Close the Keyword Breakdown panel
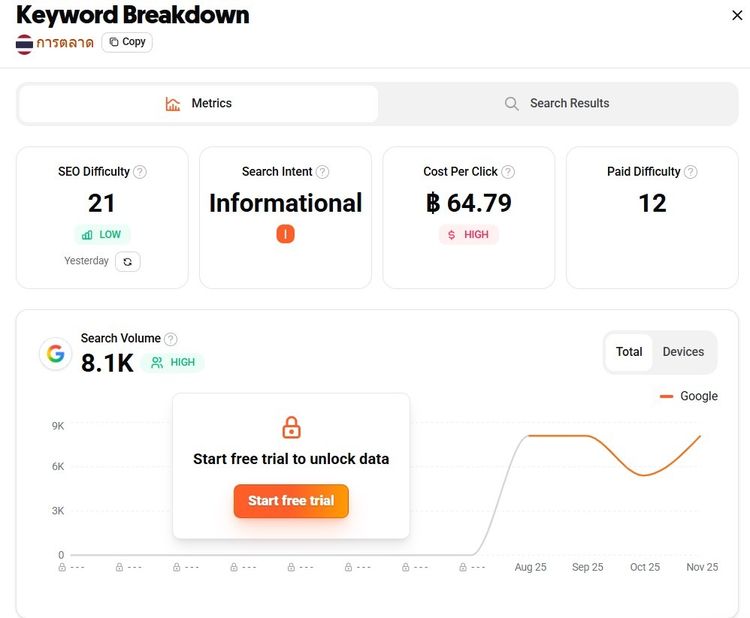 (x=738, y=15)
